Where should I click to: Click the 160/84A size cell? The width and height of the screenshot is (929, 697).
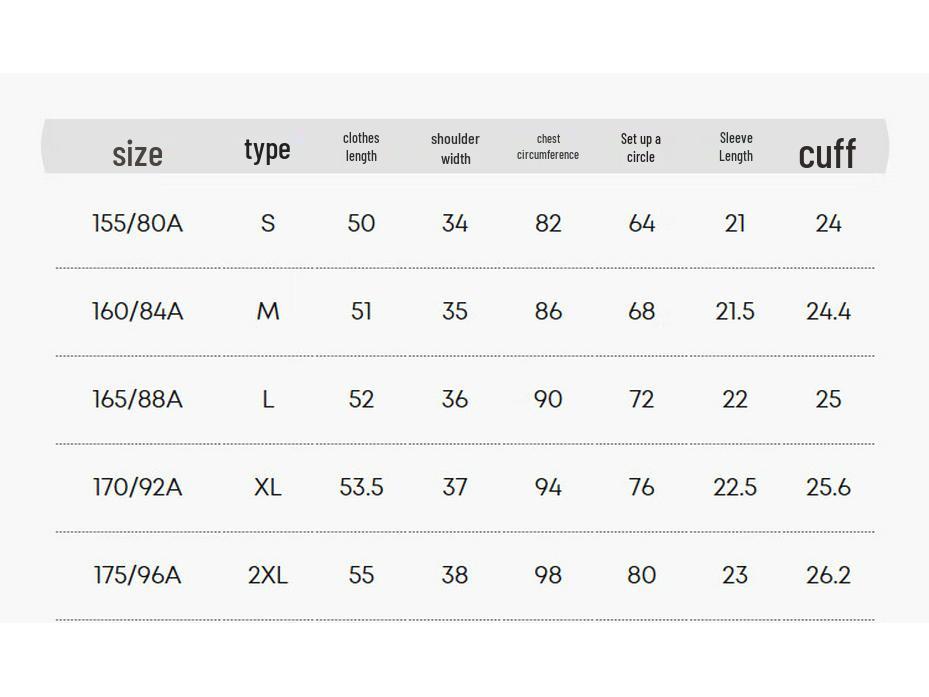[138, 311]
